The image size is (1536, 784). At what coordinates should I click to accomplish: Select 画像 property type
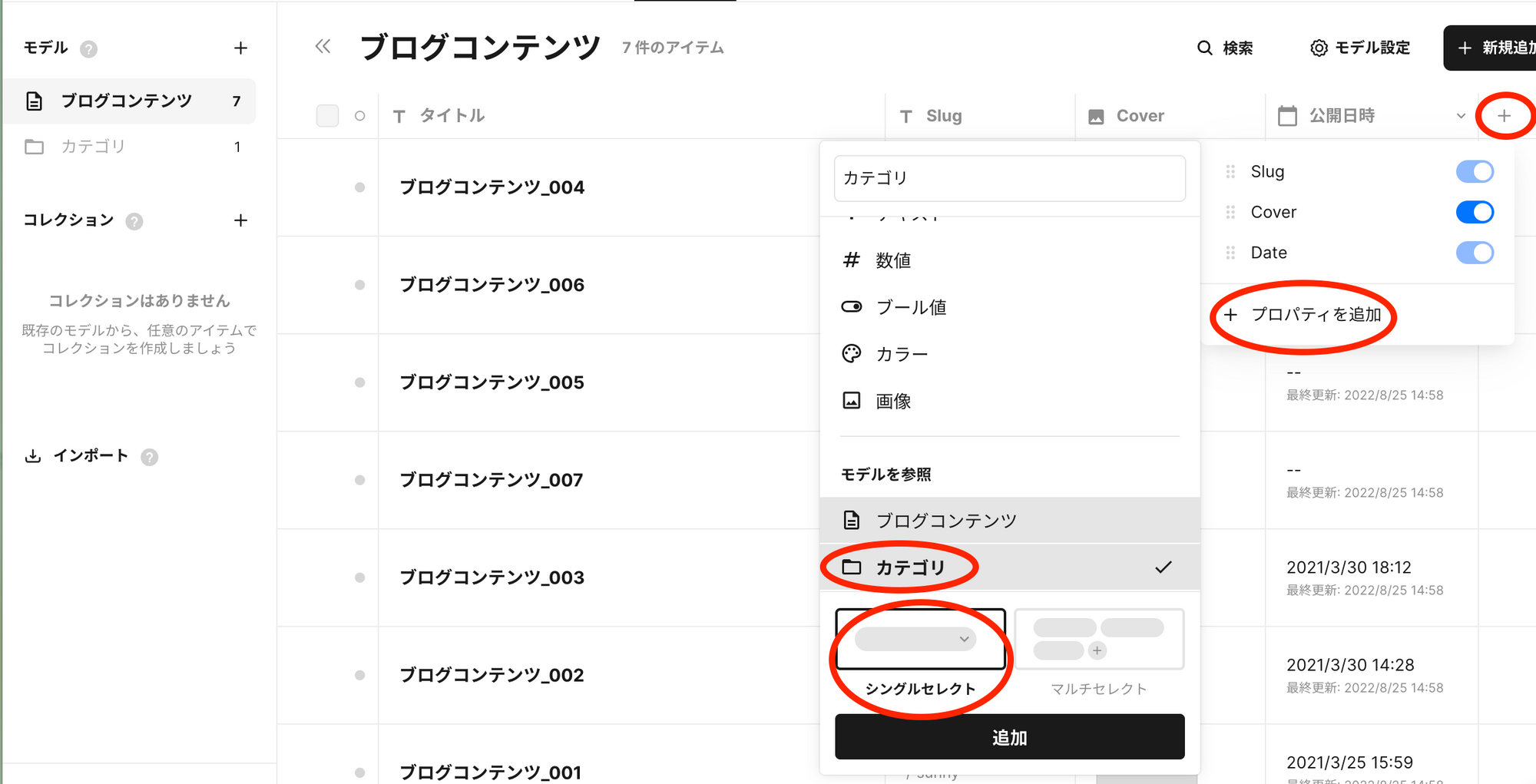pyautogui.click(x=1010, y=401)
